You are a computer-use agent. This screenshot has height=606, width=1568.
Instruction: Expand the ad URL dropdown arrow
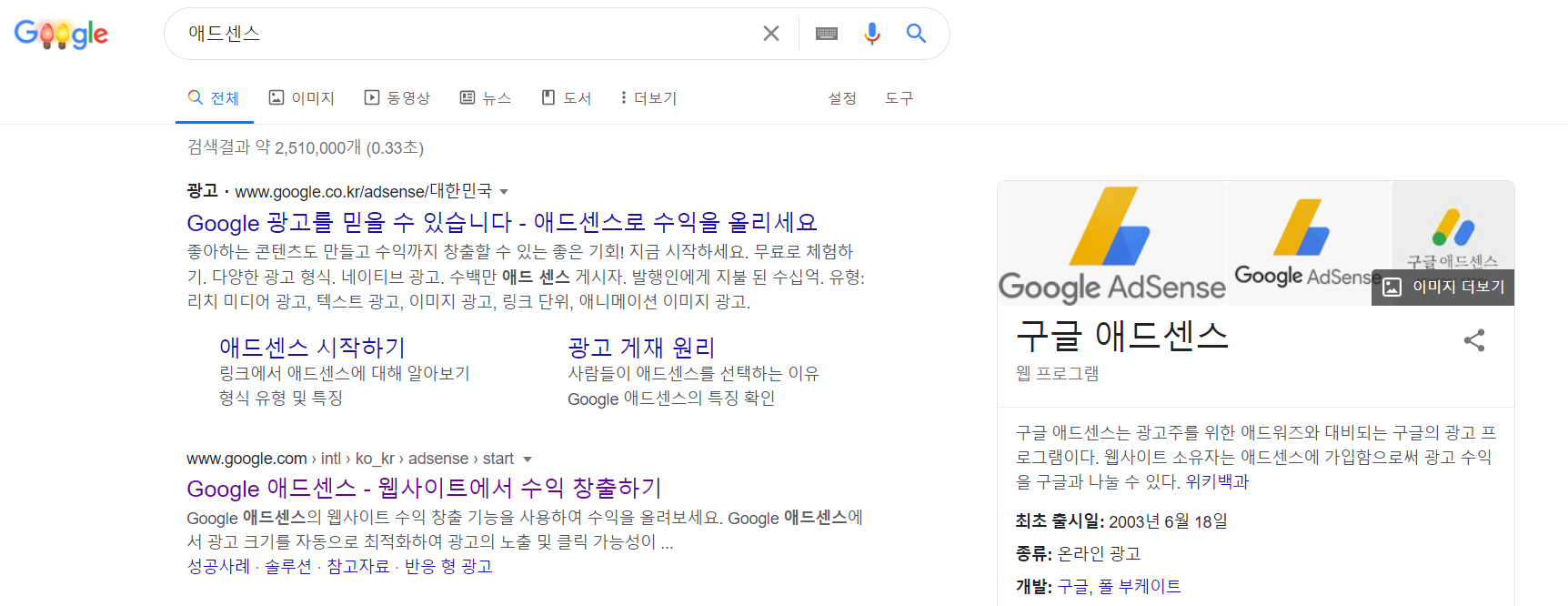pos(504,192)
